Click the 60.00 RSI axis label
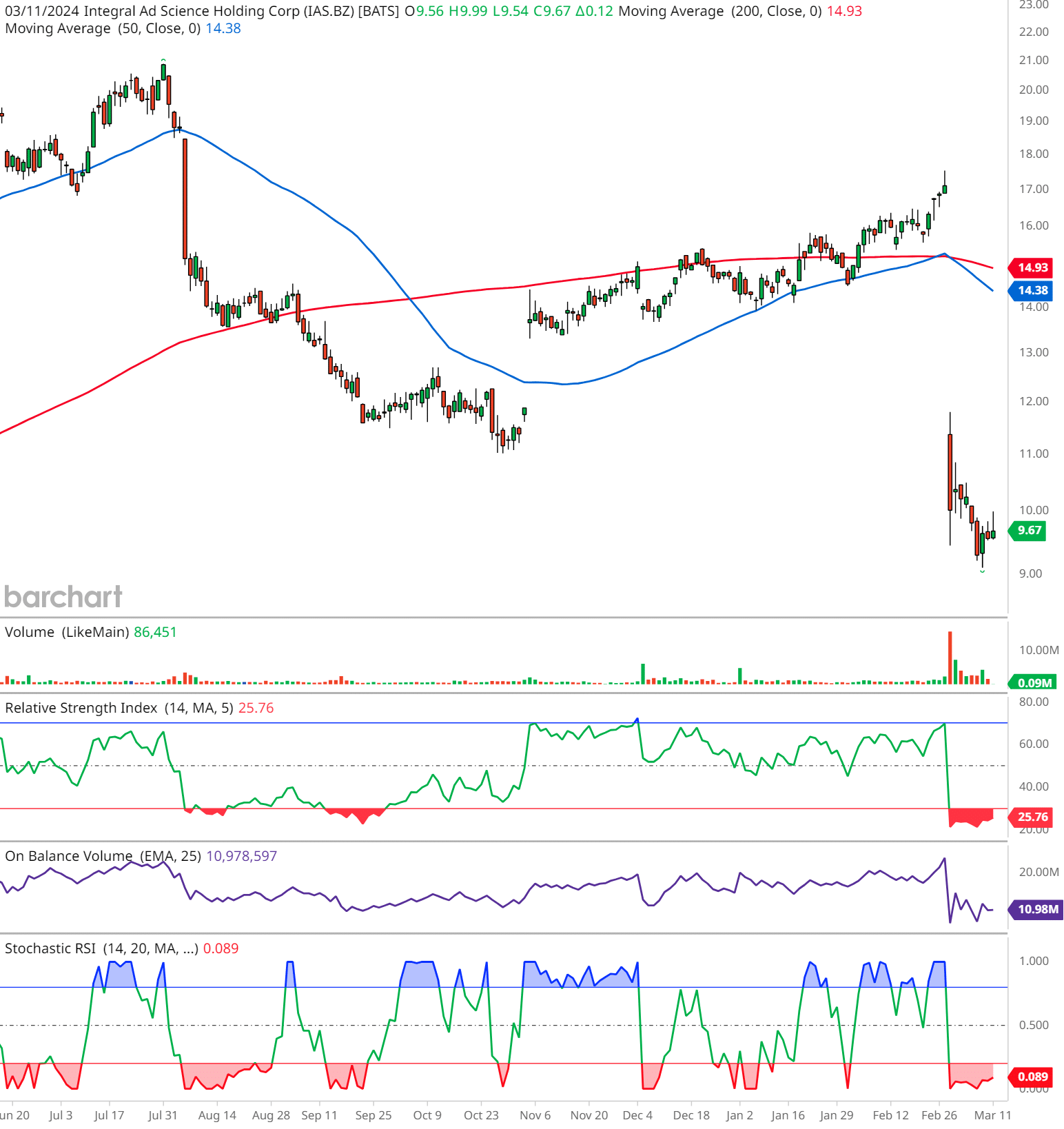The height and width of the screenshot is (1129, 1064). pos(1034,744)
